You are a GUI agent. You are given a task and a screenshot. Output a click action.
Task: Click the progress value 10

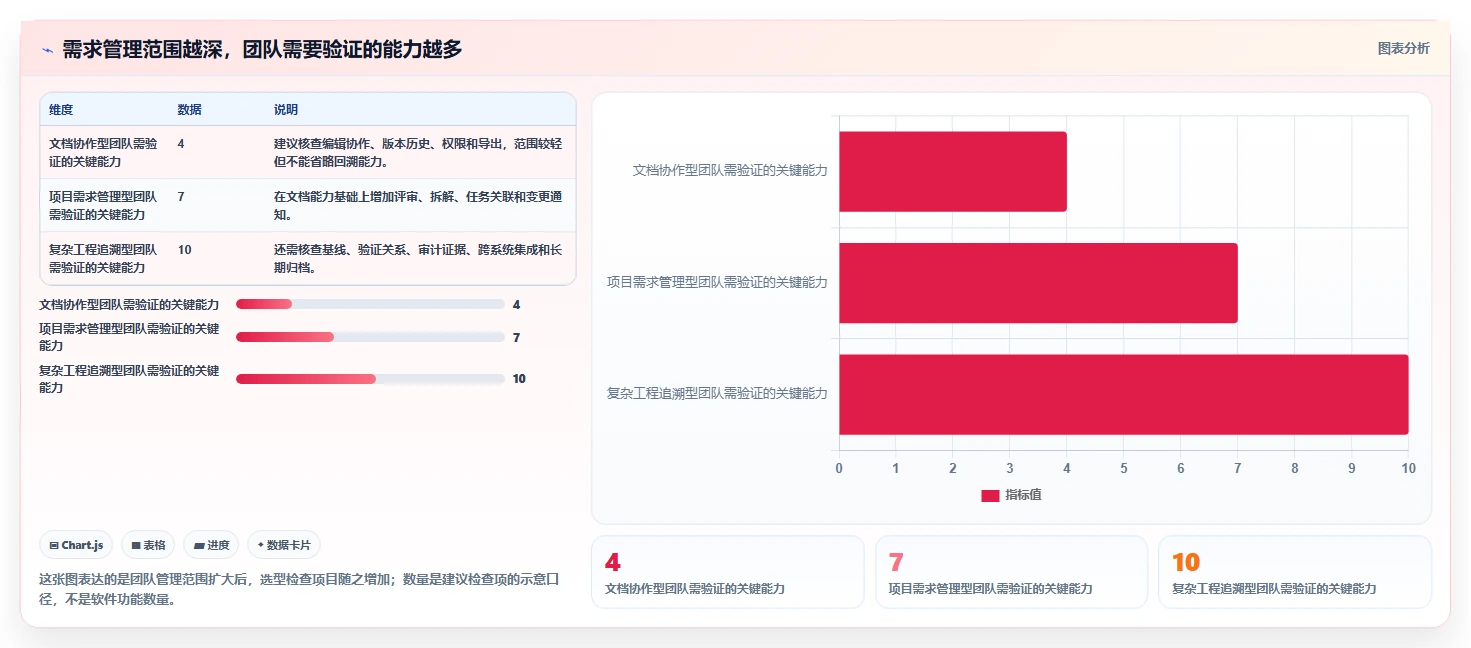point(519,379)
